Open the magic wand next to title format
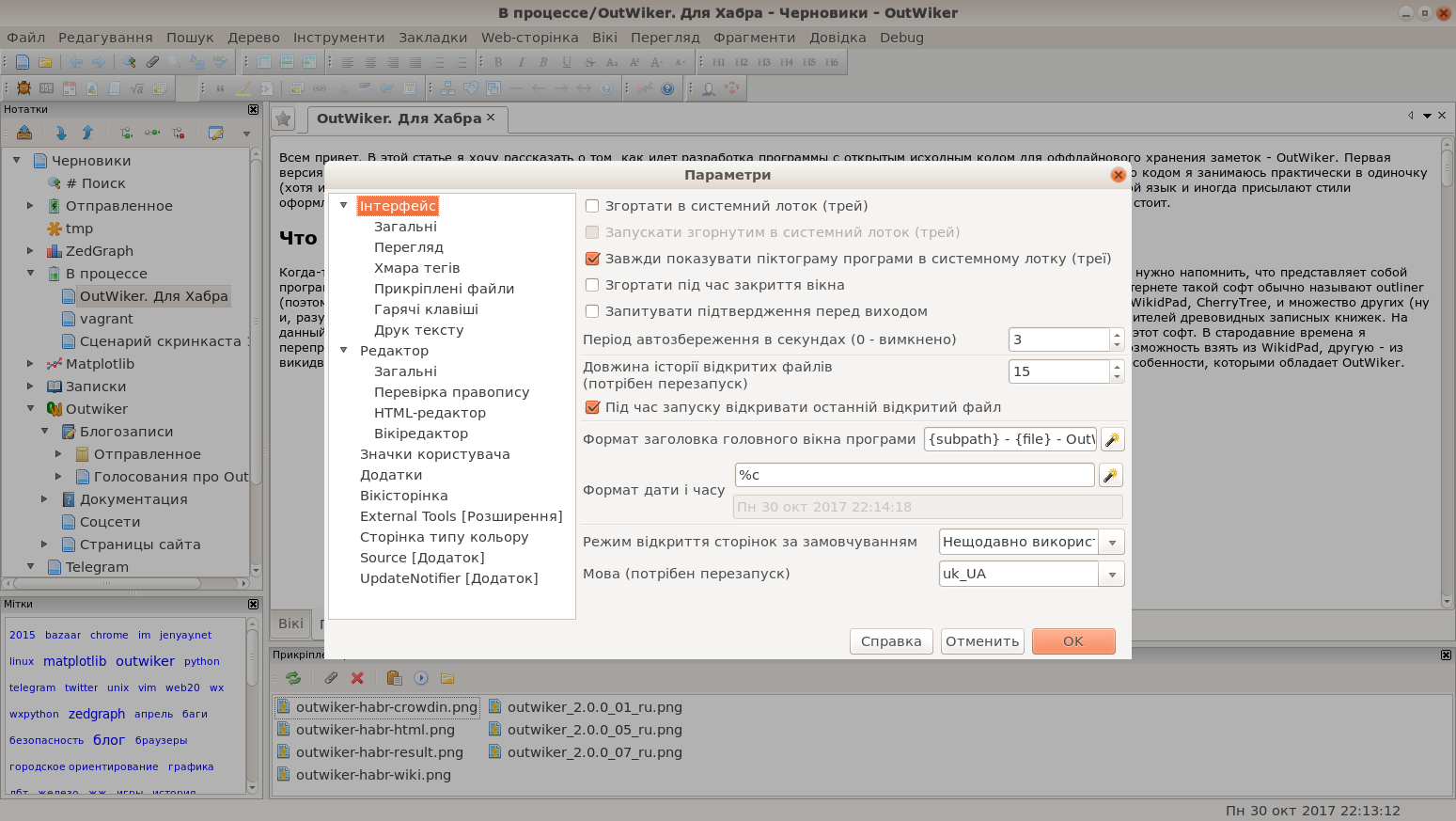Viewport: 1456px width, 821px height. pyautogui.click(x=1112, y=438)
